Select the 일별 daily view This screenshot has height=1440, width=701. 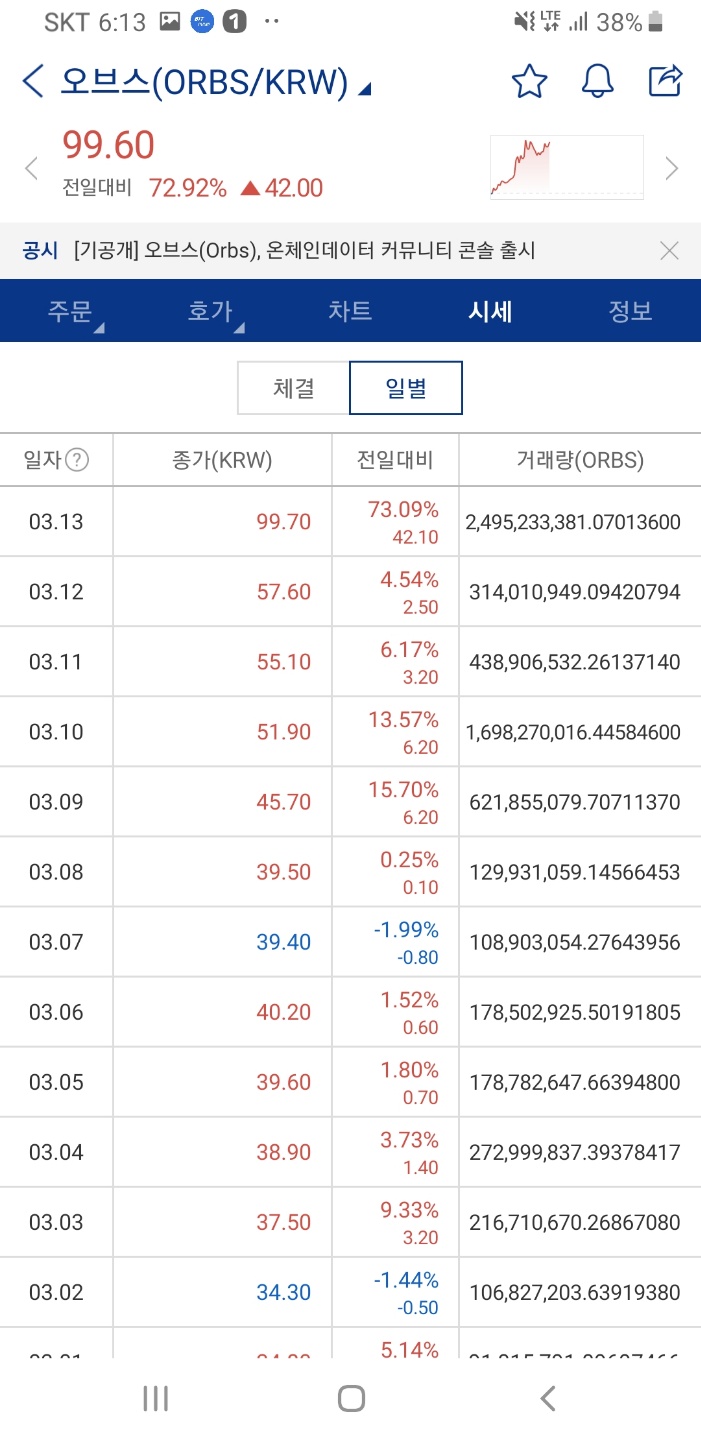406,388
